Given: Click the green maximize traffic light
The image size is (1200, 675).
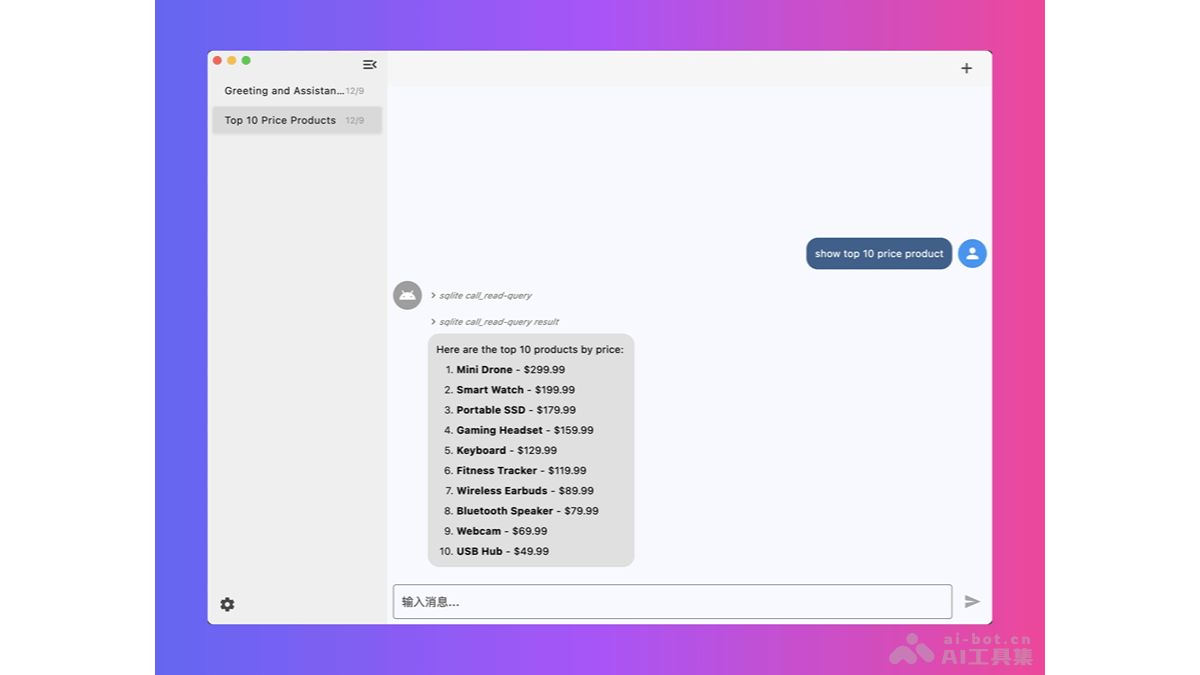Looking at the screenshot, I should (245, 60).
